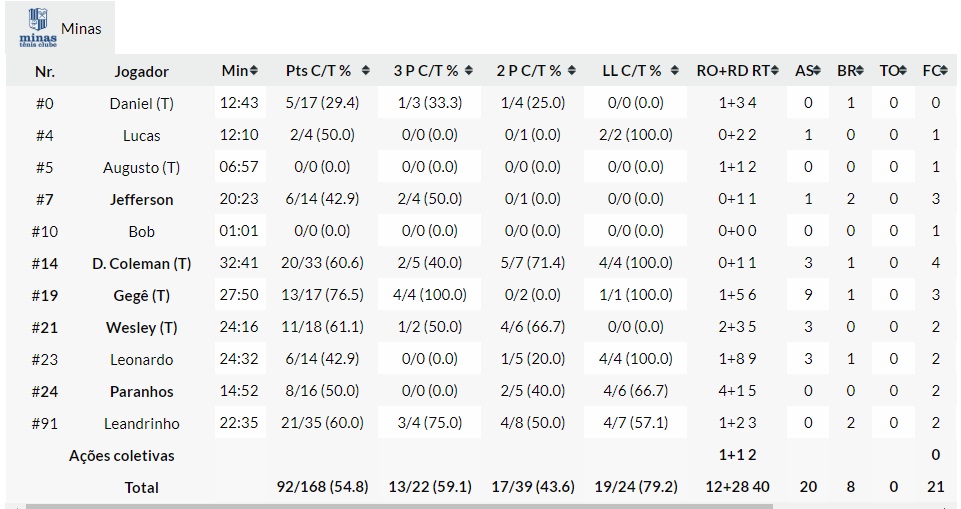Click the Minas team logo
The image size is (961, 509).
37,27
